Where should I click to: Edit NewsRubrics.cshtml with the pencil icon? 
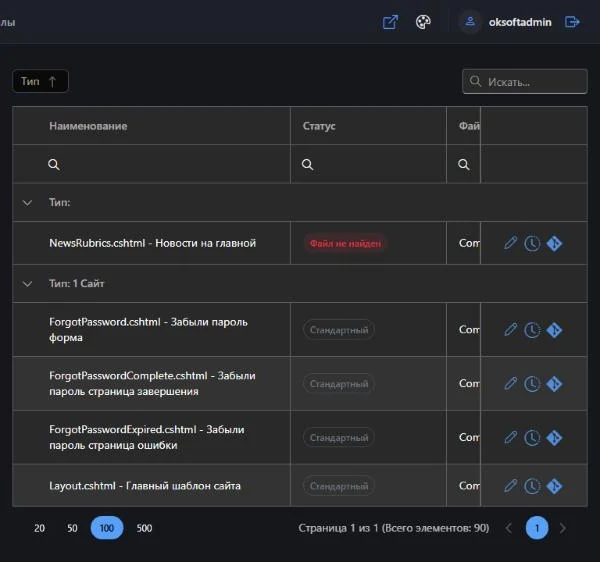[510, 243]
